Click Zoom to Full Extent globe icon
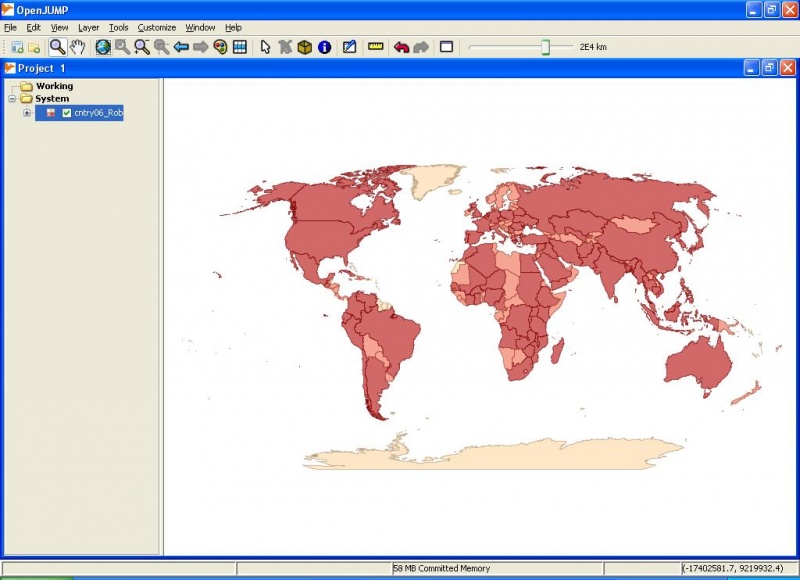This screenshot has width=800, height=580. tap(103, 47)
